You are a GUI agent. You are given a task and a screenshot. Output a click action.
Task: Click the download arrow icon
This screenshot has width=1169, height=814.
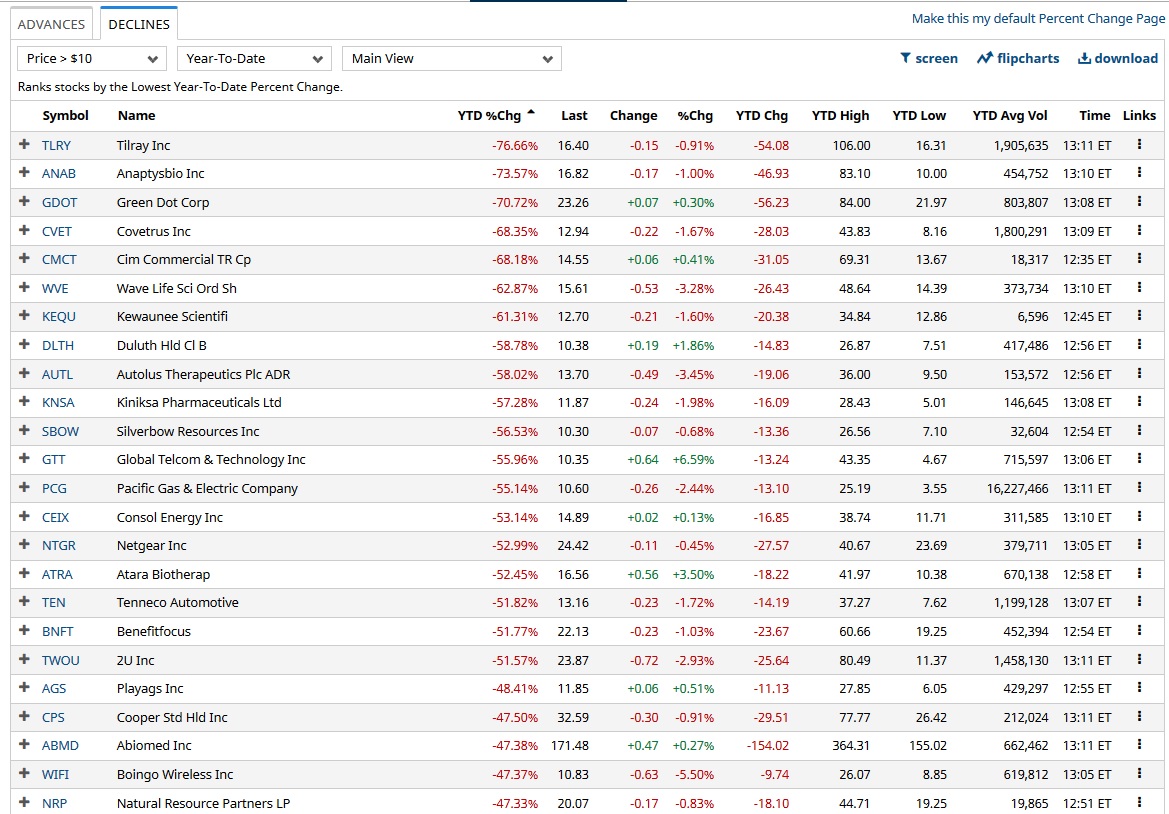coord(1084,58)
